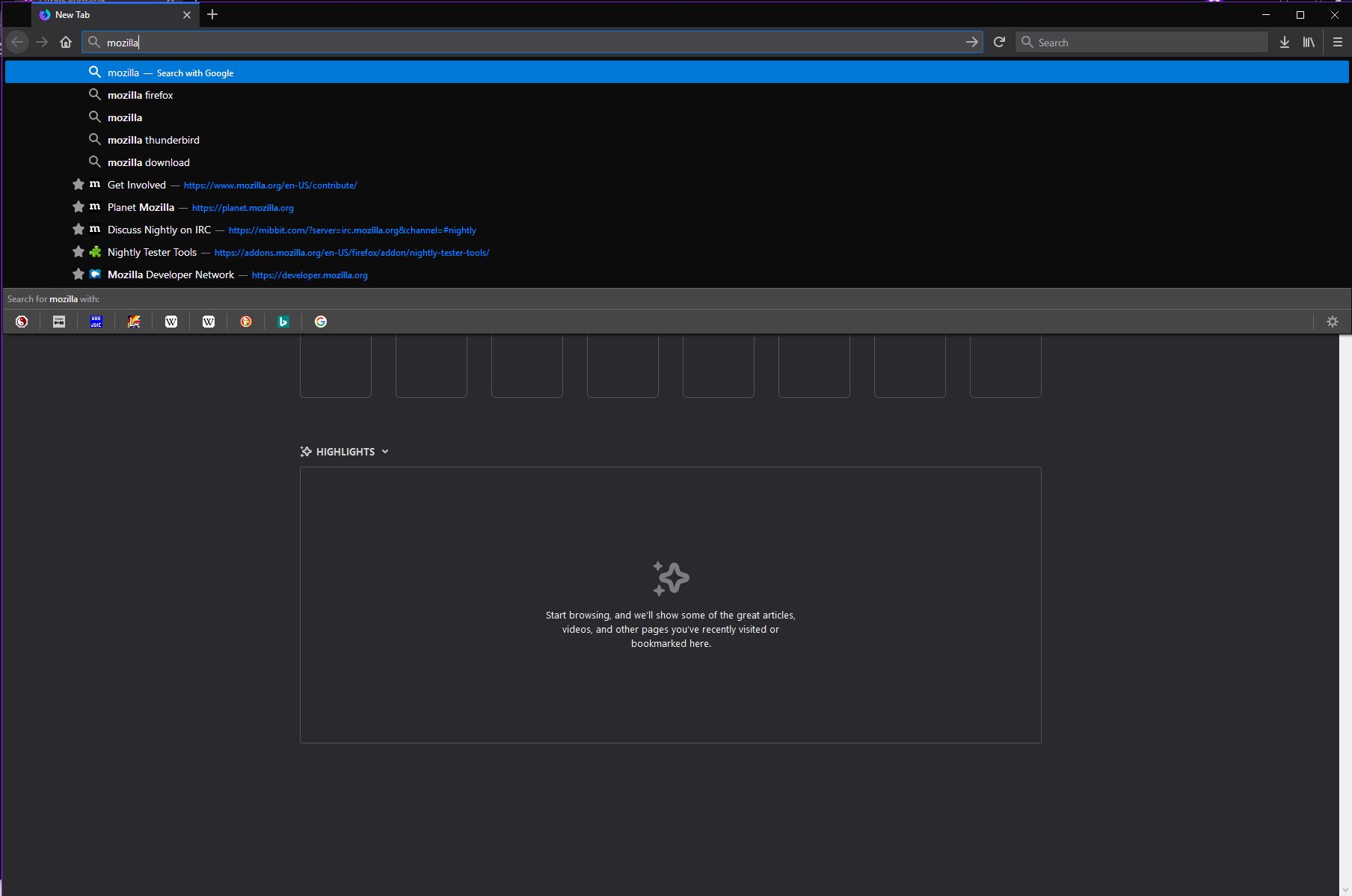The height and width of the screenshot is (896, 1352).
Task: Open the hamburger application menu
Action: pos(1338,43)
